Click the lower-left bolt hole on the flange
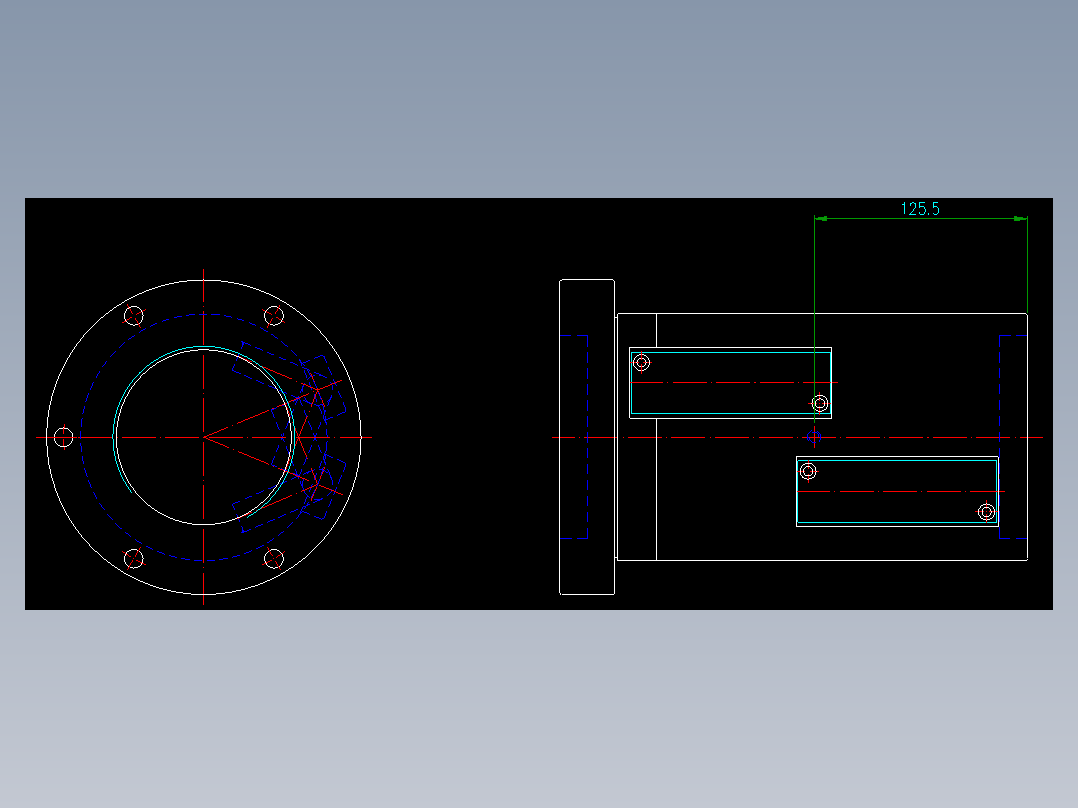The width and height of the screenshot is (1078, 808). (133, 557)
